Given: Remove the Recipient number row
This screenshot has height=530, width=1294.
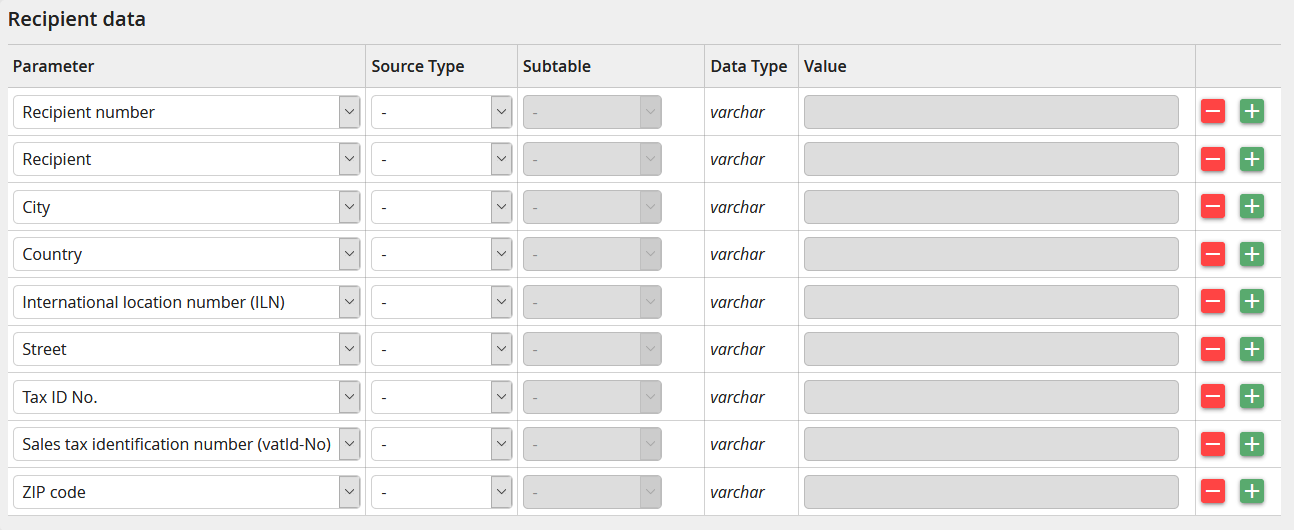Looking at the screenshot, I should coord(1213,111).
